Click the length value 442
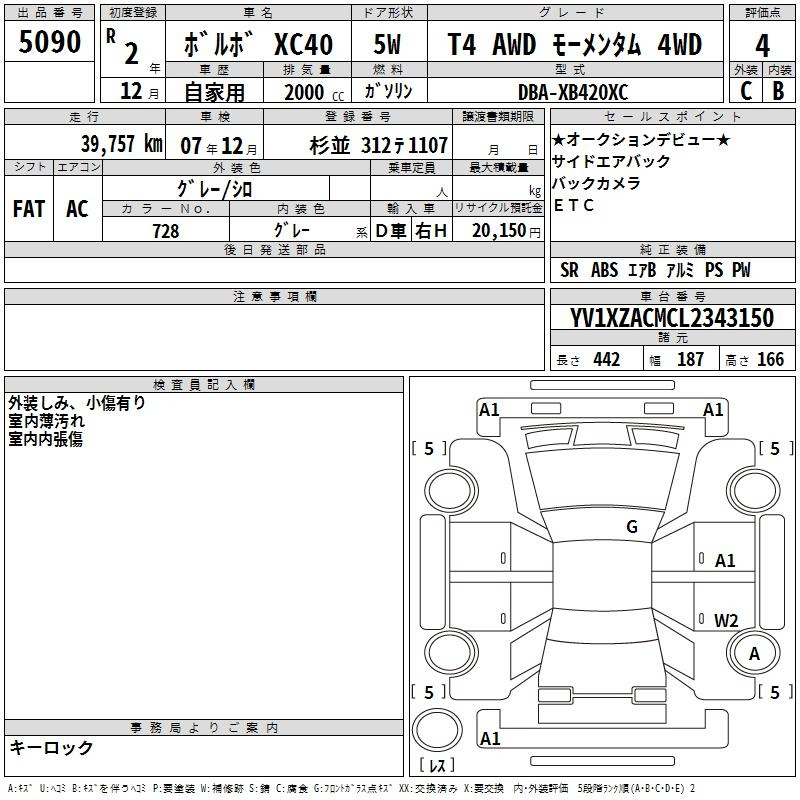 (607, 360)
